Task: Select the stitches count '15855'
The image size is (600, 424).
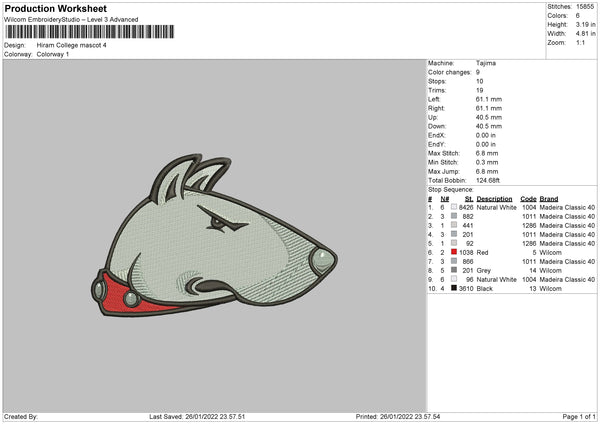Action: point(585,7)
